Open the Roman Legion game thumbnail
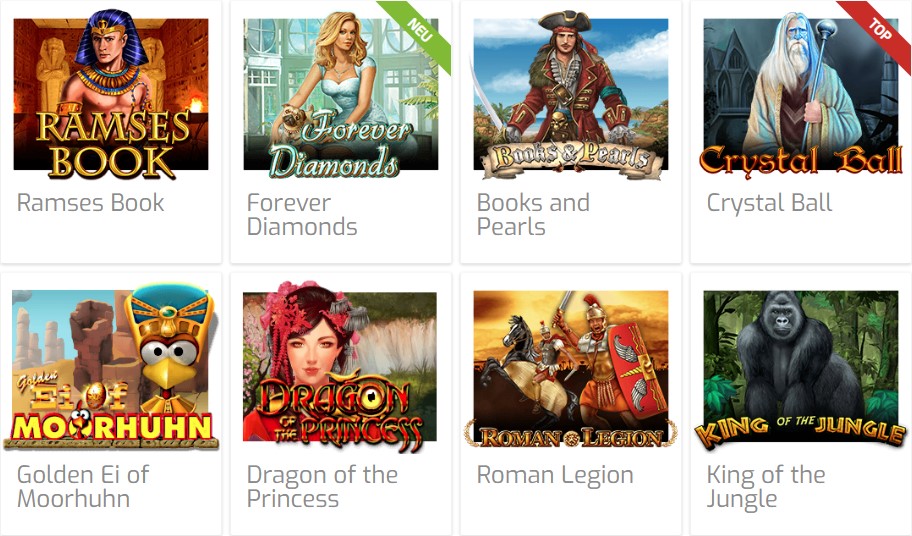 pos(571,369)
